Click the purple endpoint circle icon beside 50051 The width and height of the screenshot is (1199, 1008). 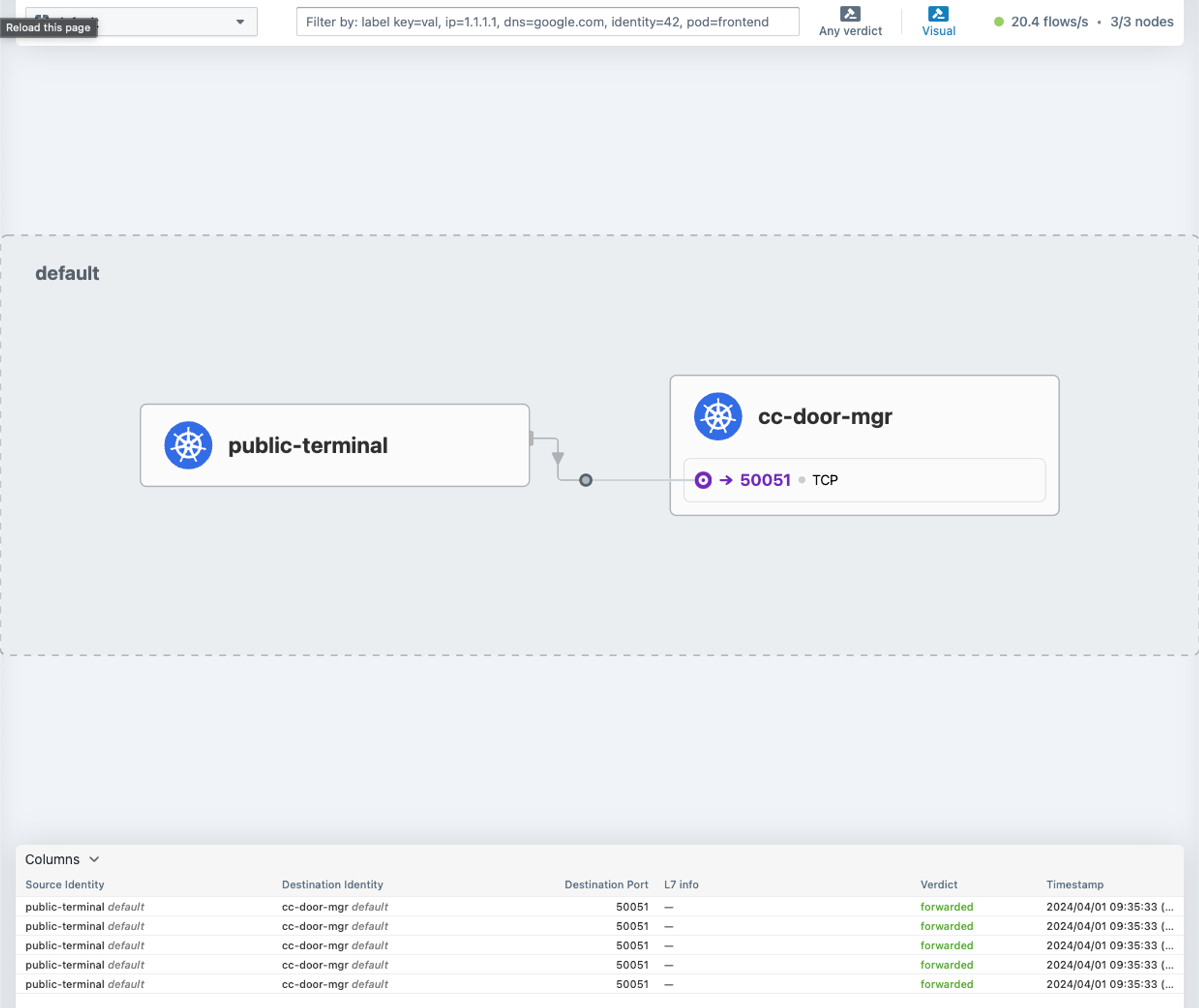tap(703, 480)
